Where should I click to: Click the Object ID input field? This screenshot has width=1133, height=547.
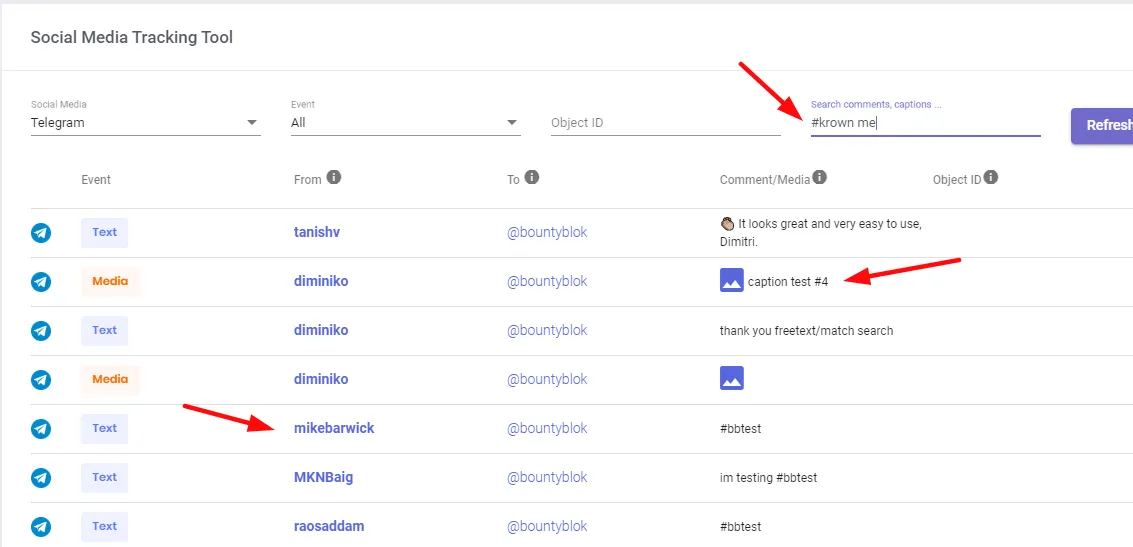[x=665, y=123]
